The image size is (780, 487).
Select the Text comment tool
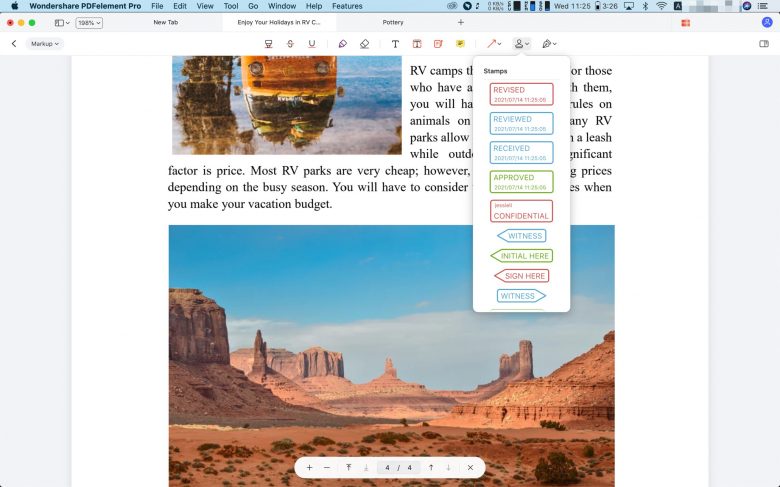coord(395,44)
